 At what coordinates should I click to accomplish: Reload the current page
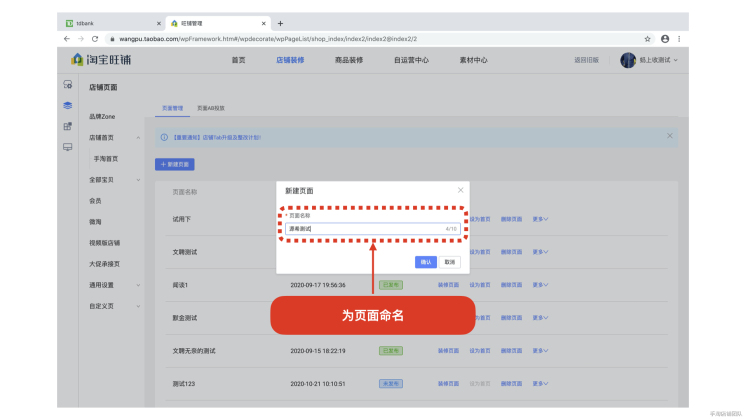click(x=95, y=39)
